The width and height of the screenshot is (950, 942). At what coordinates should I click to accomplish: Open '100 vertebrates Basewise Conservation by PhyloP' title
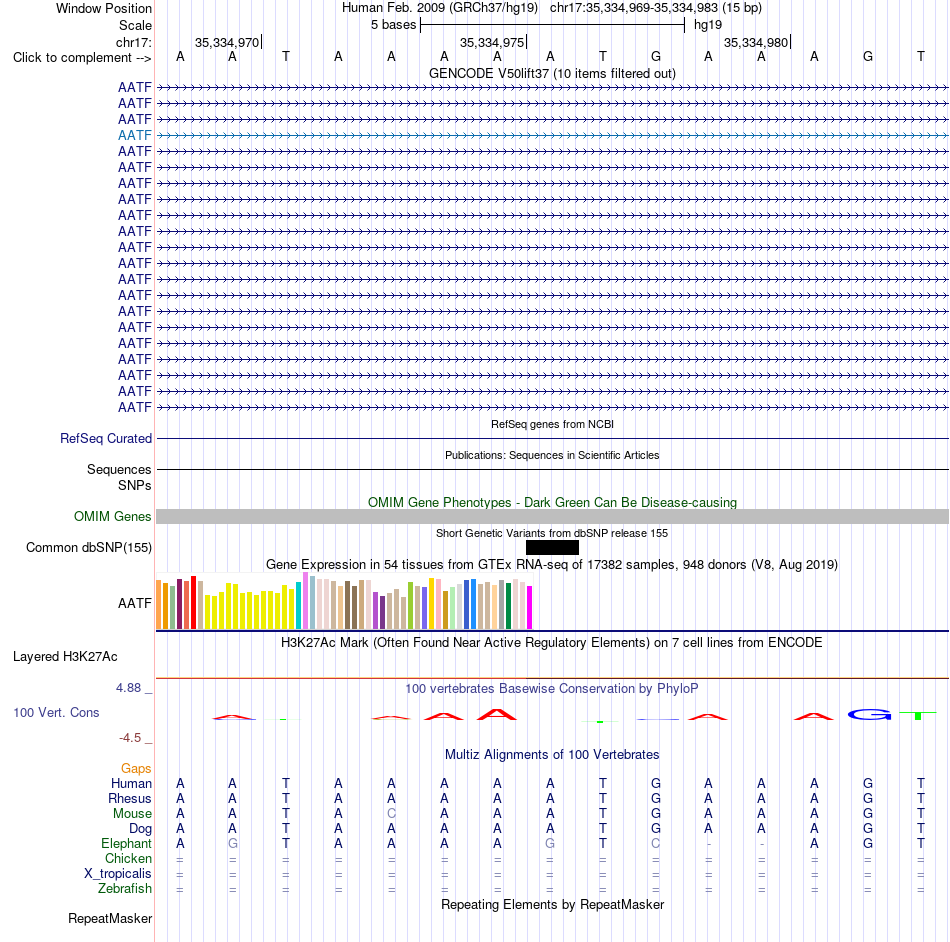point(552,689)
